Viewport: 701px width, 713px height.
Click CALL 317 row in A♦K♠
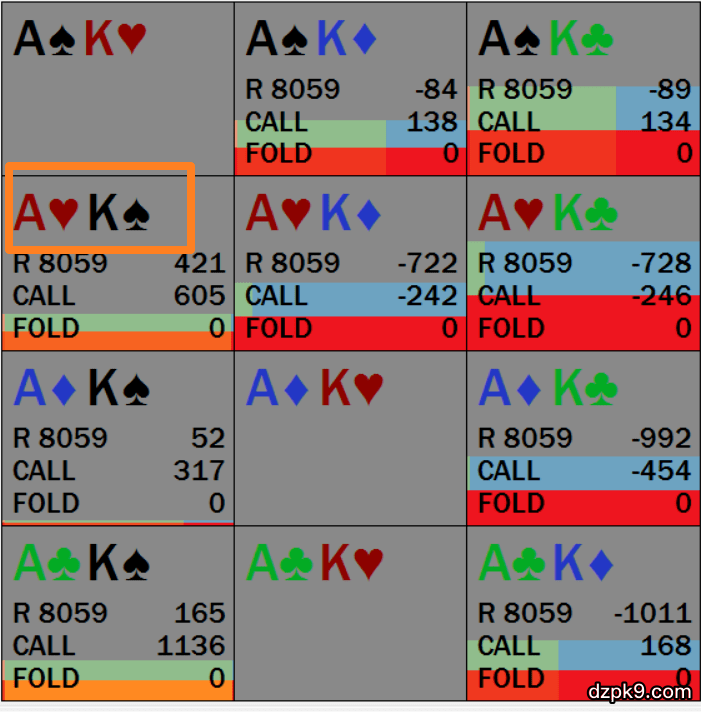pos(118,471)
